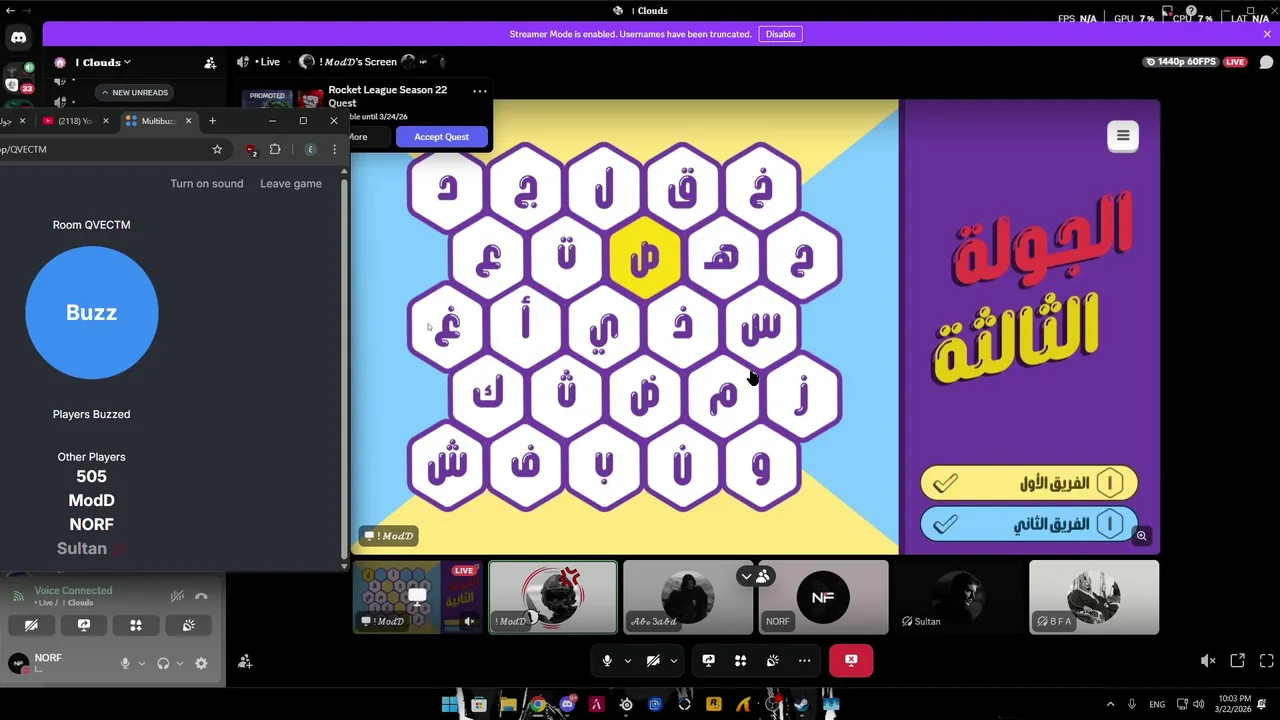Click the blue second team score bar
The image size is (1280, 720).
pos(1029,524)
